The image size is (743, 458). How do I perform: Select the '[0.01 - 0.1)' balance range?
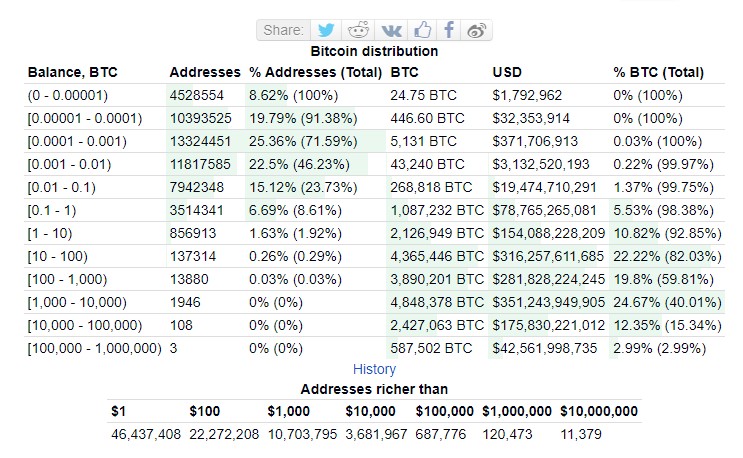(62, 188)
